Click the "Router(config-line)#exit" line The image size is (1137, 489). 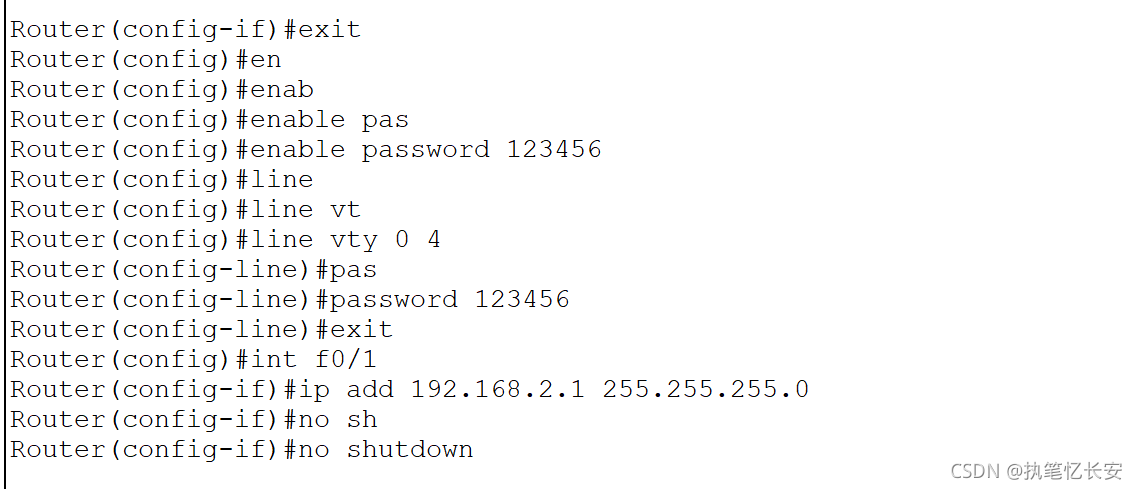click(201, 329)
